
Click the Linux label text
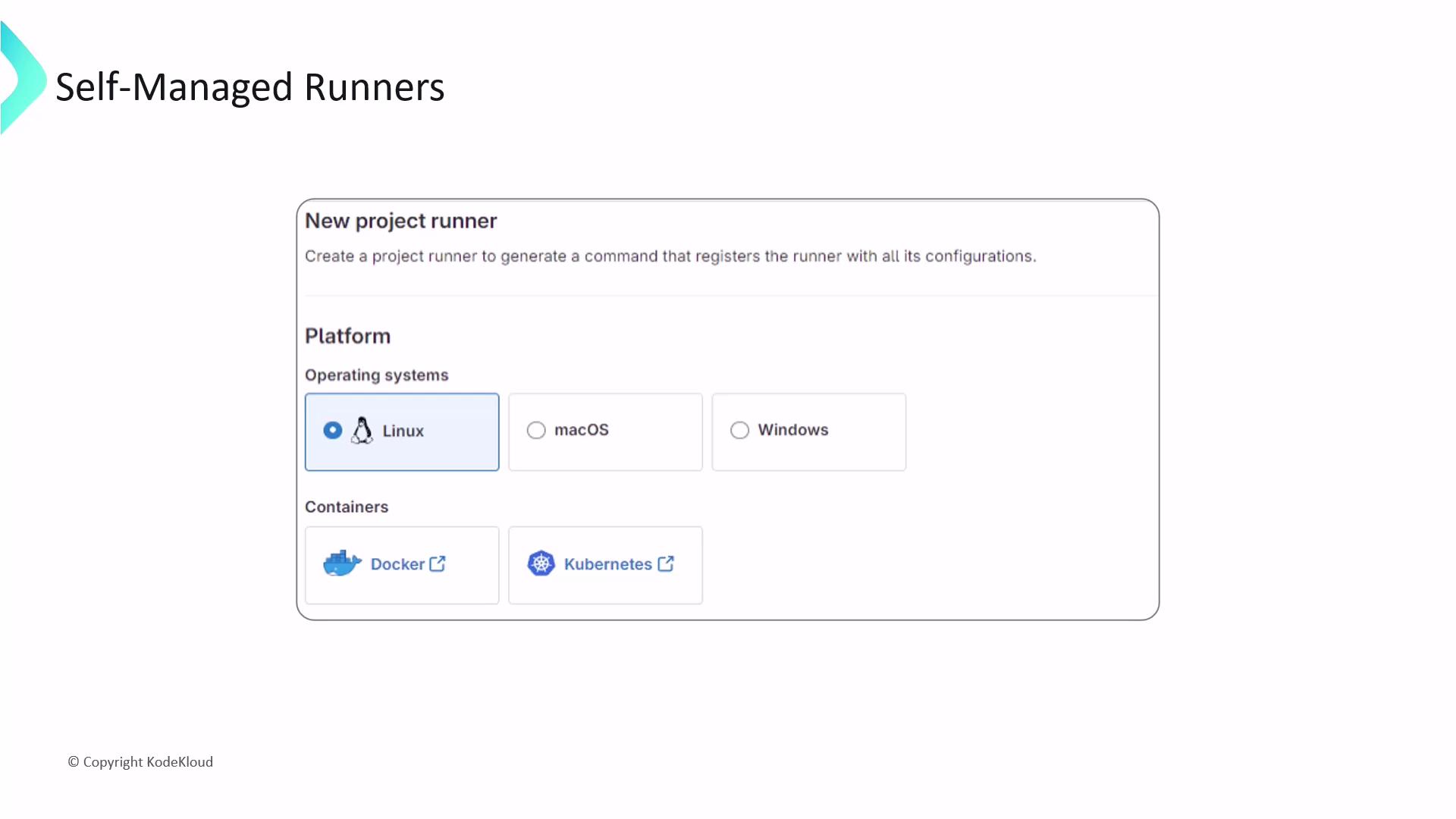coord(403,431)
